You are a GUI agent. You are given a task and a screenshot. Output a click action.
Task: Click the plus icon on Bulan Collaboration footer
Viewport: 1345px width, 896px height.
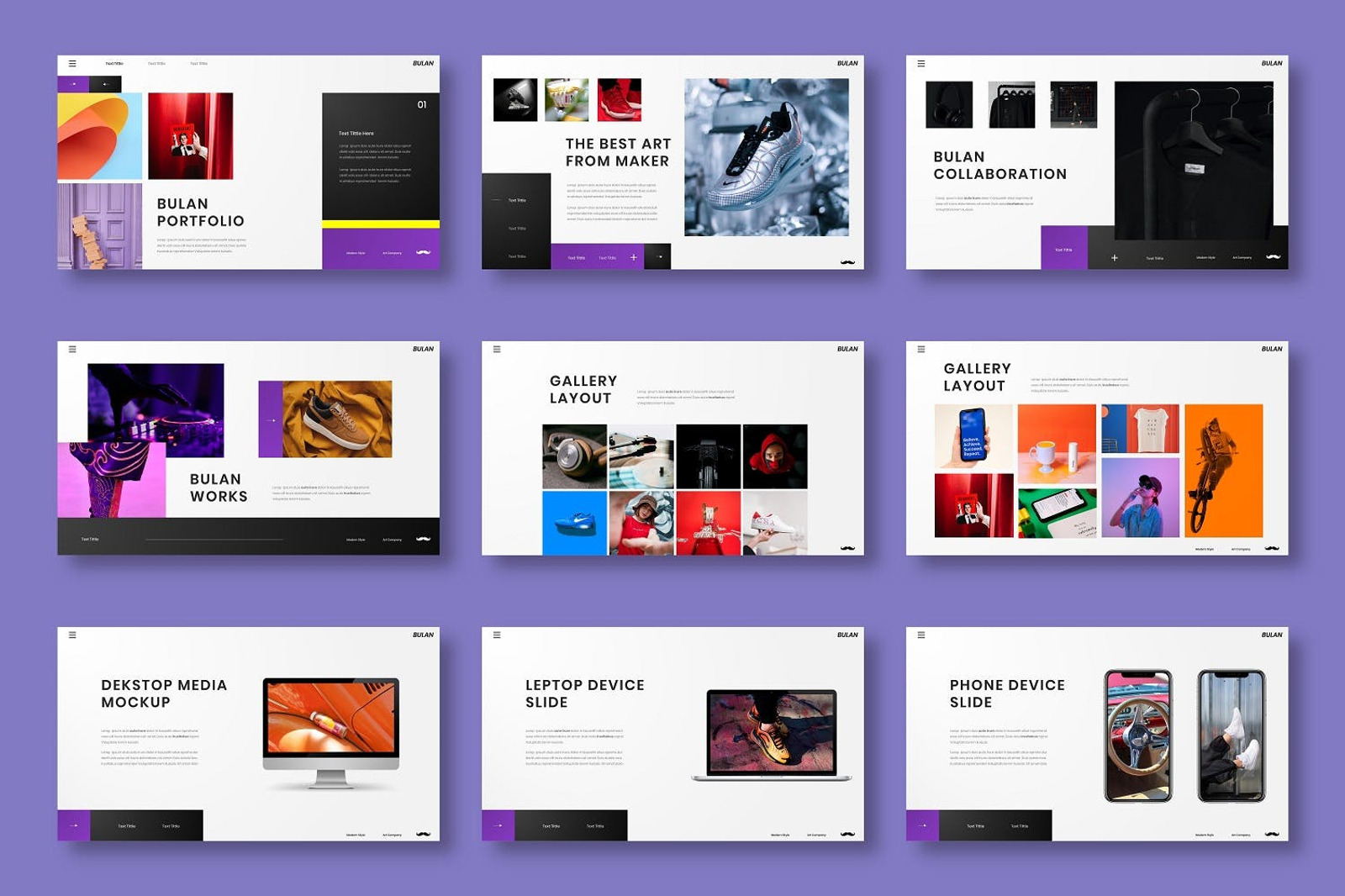(1114, 257)
